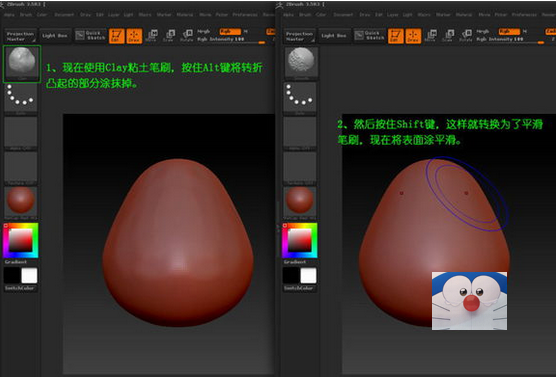The width and height of the screenshot is (557, 380).
Task: Adjust Rgb Intensity slider in right window
Action: (x=510, y=39)
